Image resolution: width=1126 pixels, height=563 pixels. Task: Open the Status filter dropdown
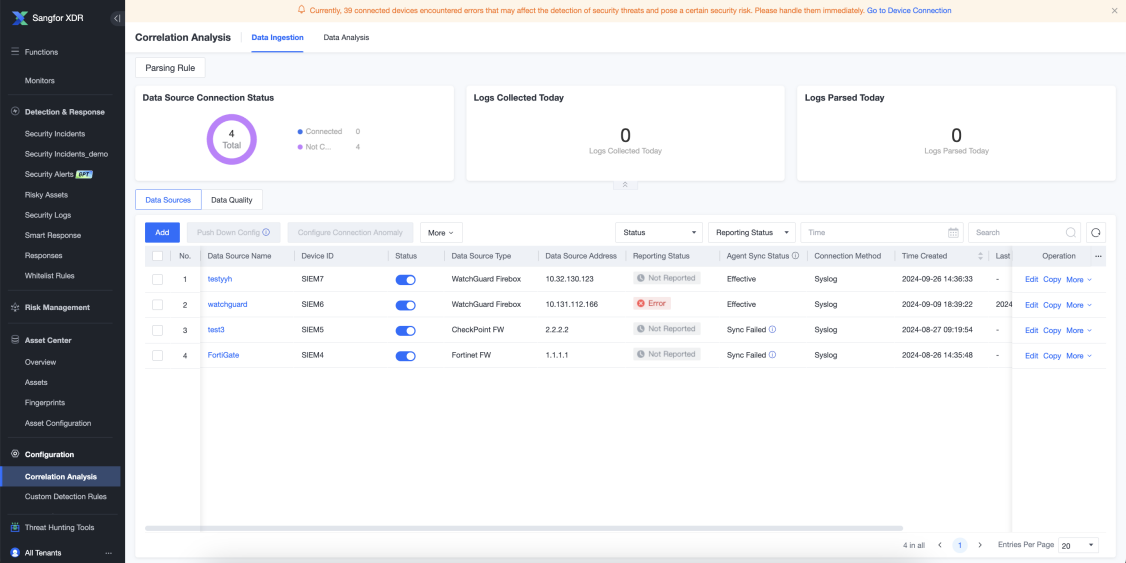tap(659, 233)
